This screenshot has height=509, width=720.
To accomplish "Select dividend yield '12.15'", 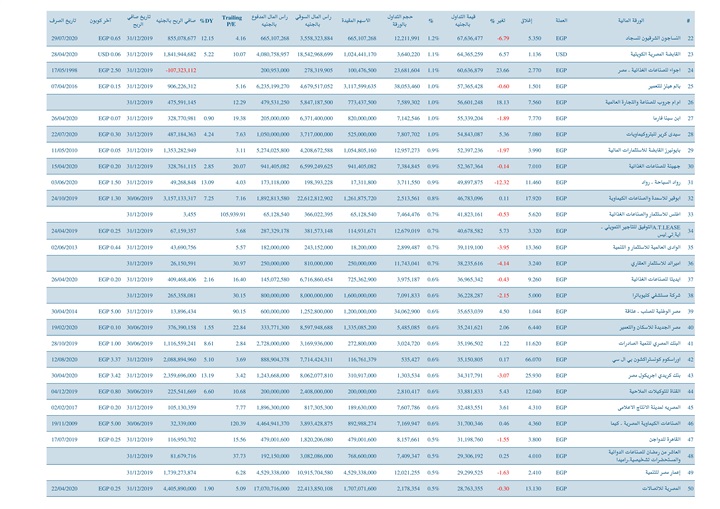I will (208, 39).
